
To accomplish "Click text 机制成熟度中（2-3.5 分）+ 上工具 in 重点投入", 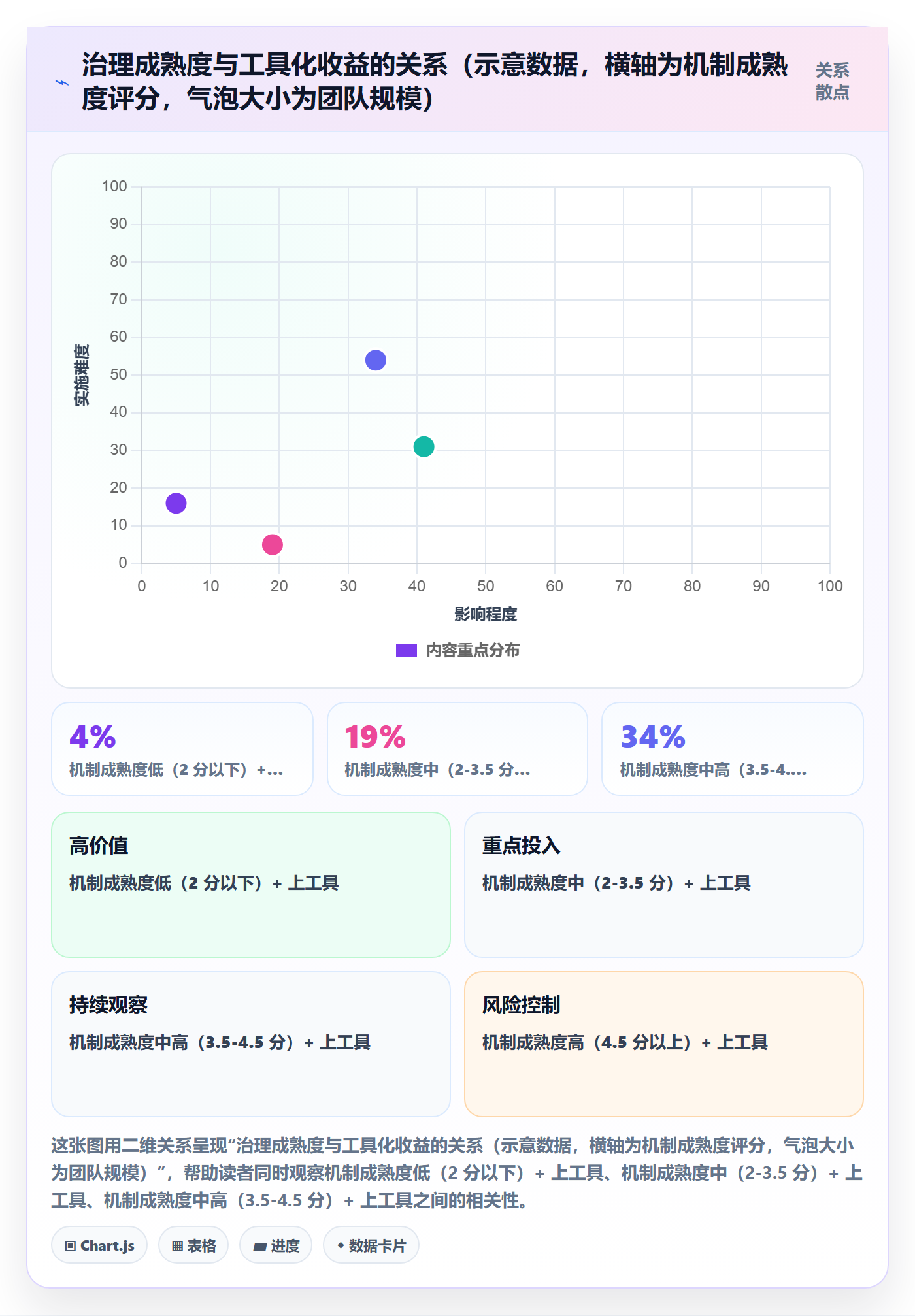I will 616,883.
